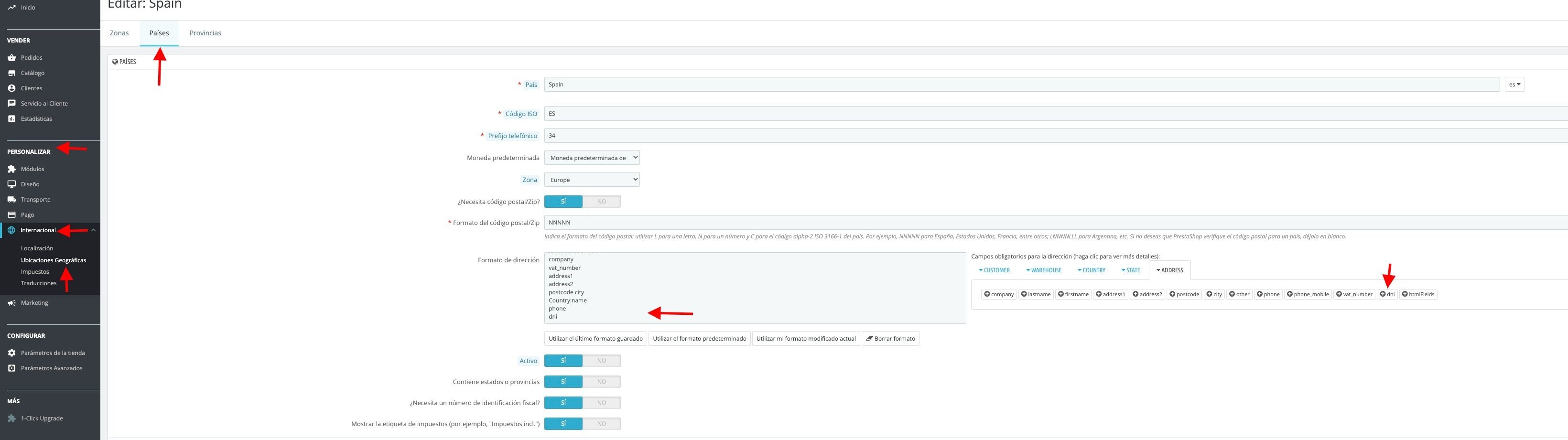Click Utilizar el último formato guardado
This screenshot has width=1568, height=440.
[595, 339]
